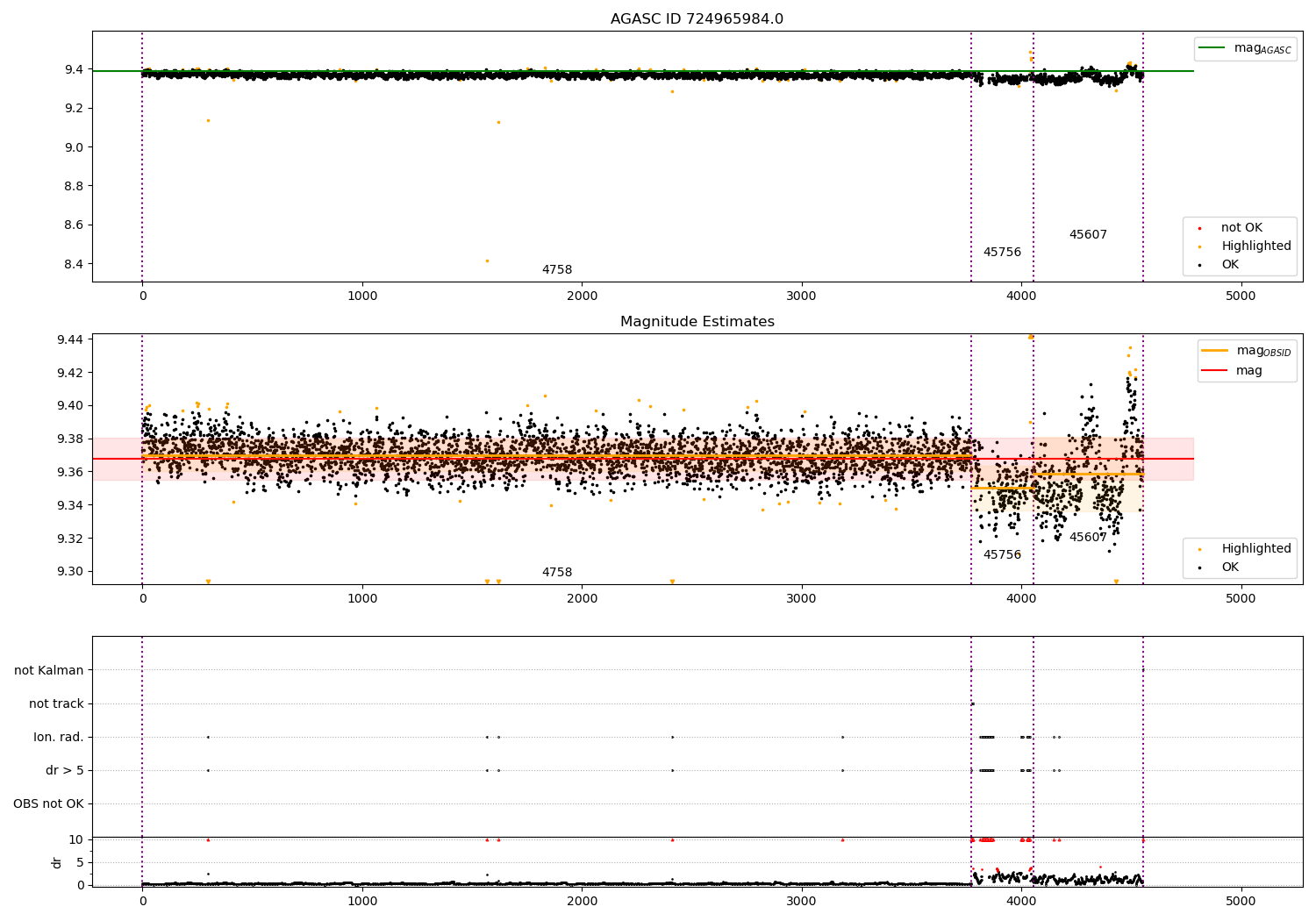This screenshot has height=921, width=1316.
Task: Click the orange mag OBSID legend line
Action: coord(1215,351)
